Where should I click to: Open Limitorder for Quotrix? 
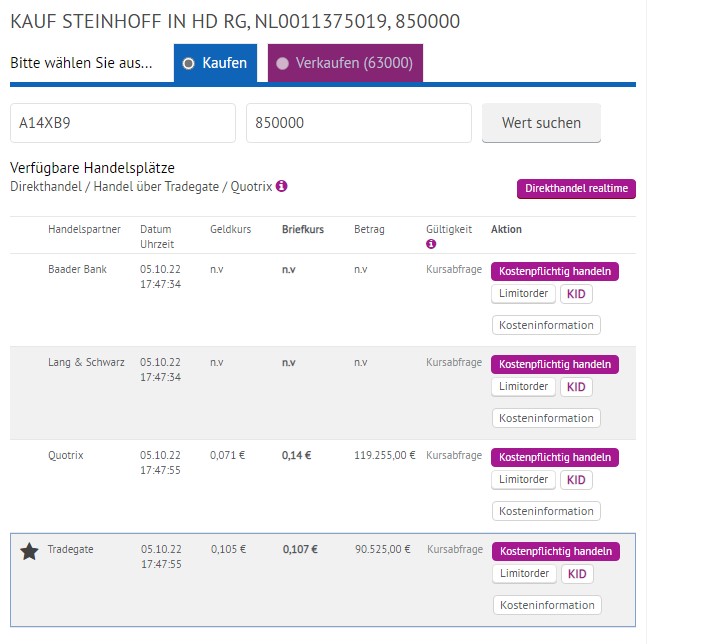[523, 480]
